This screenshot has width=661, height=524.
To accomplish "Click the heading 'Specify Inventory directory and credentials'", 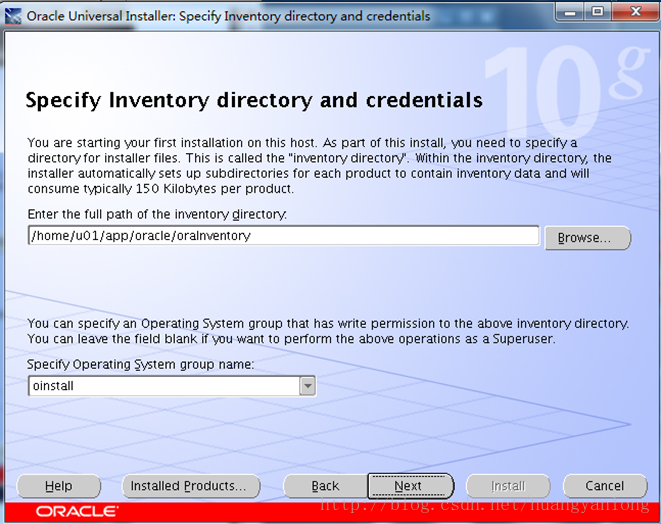I will [254, 100].
